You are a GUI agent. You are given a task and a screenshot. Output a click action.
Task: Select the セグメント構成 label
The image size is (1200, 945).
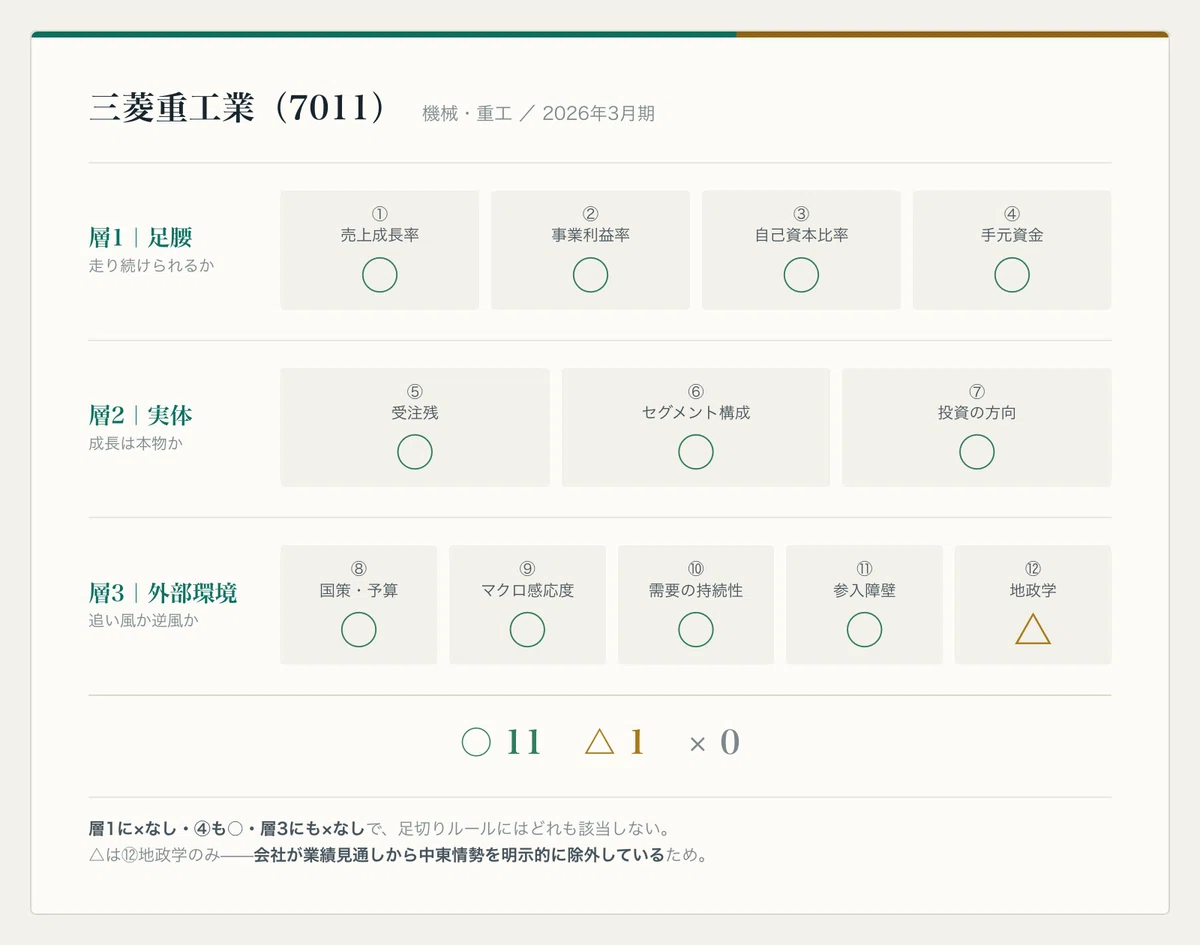click(696, 412)
